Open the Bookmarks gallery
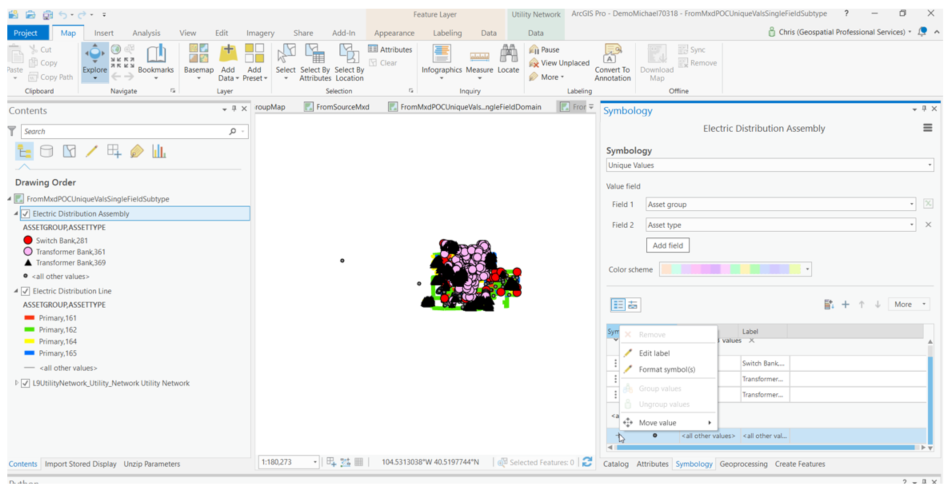Viewport: 950px width, 489px height. 156,62
